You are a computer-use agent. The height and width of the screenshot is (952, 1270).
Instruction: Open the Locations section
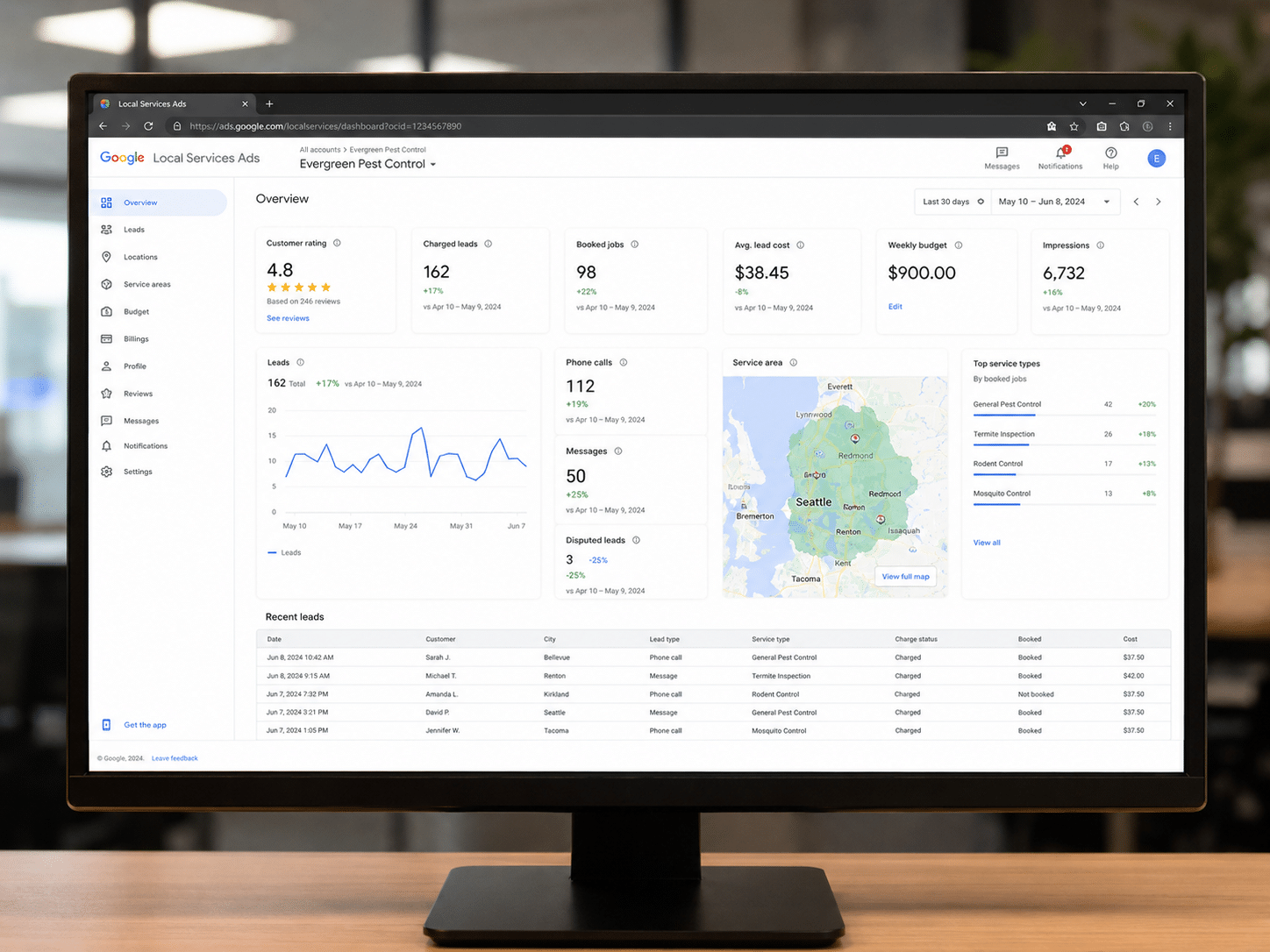point(140,257)
